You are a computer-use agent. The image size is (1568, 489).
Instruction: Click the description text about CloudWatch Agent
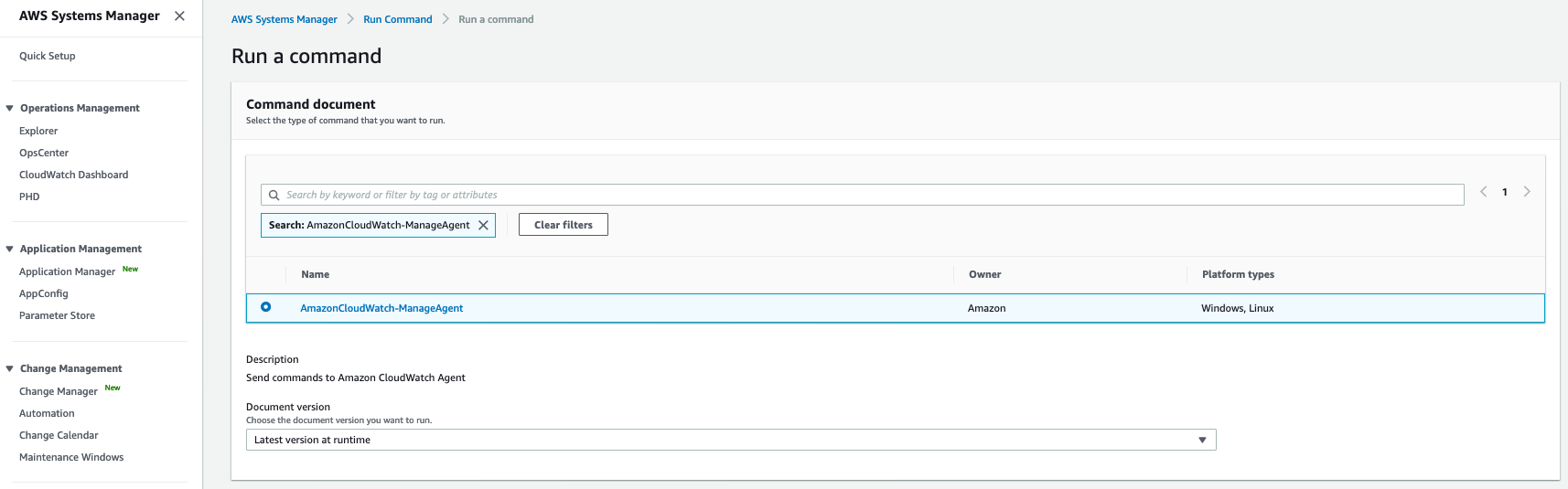tap(356, 377)
